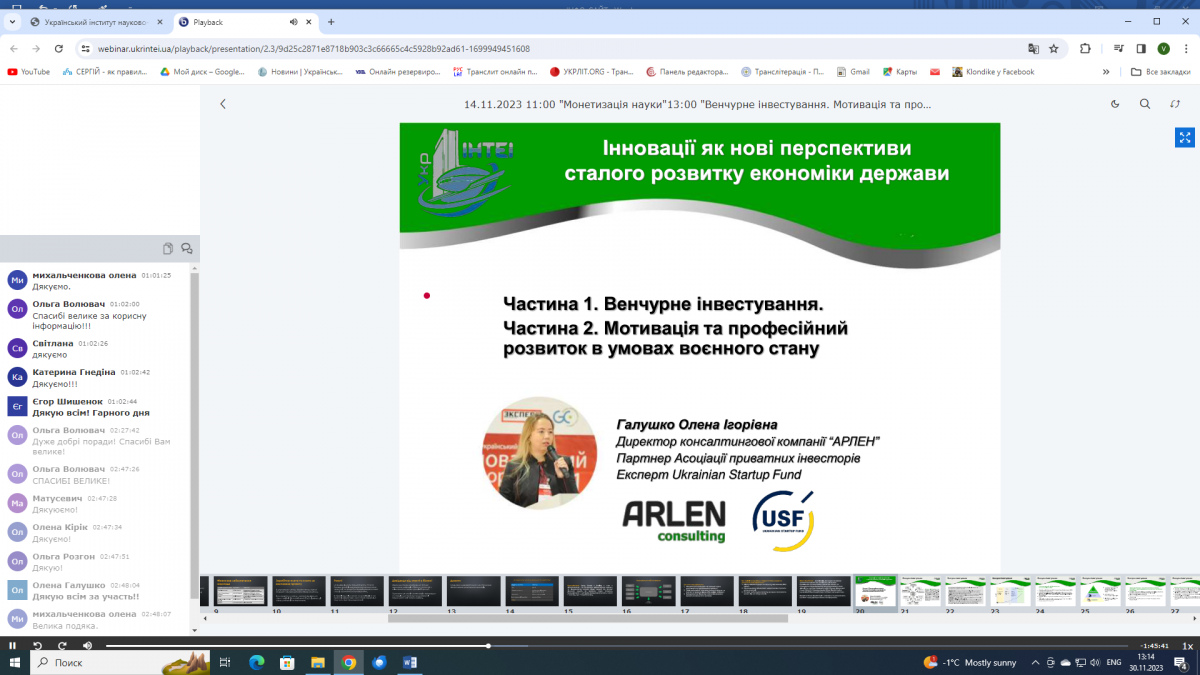Open the YouTube bookmark
Screen dimensions: 1200x675
coord(28,72)
